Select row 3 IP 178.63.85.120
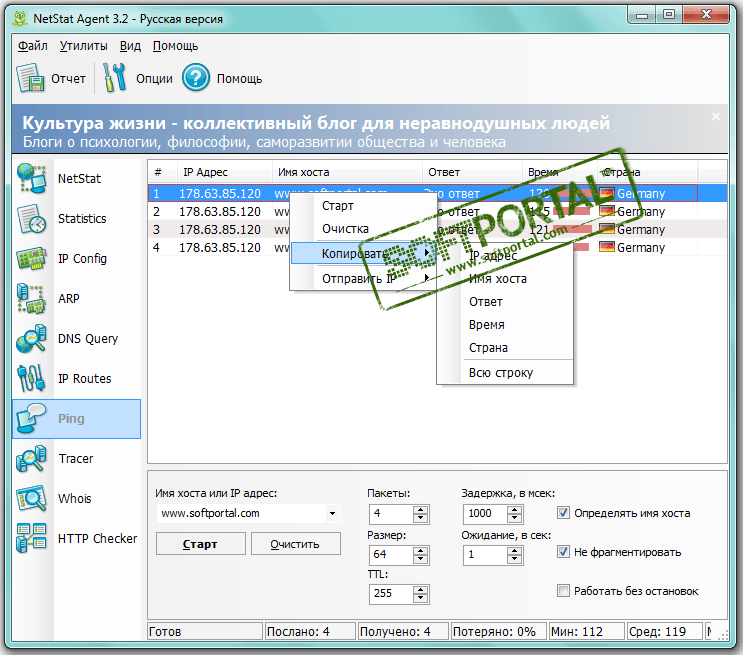 pos(220,229)
